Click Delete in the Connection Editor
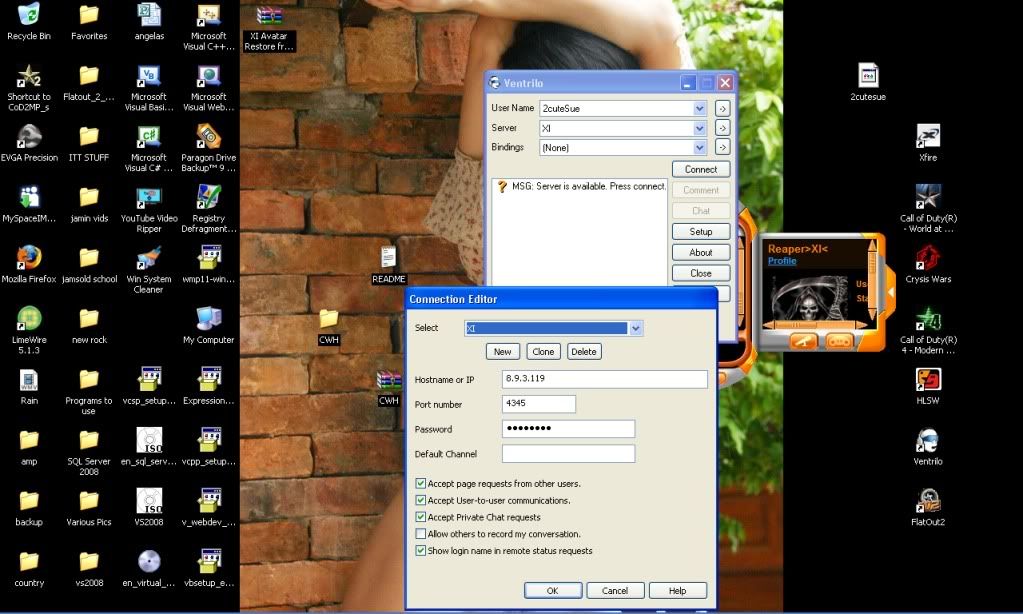Image resolution: width=1023 pixels, height=614 pixels. [x=583, y=352]
